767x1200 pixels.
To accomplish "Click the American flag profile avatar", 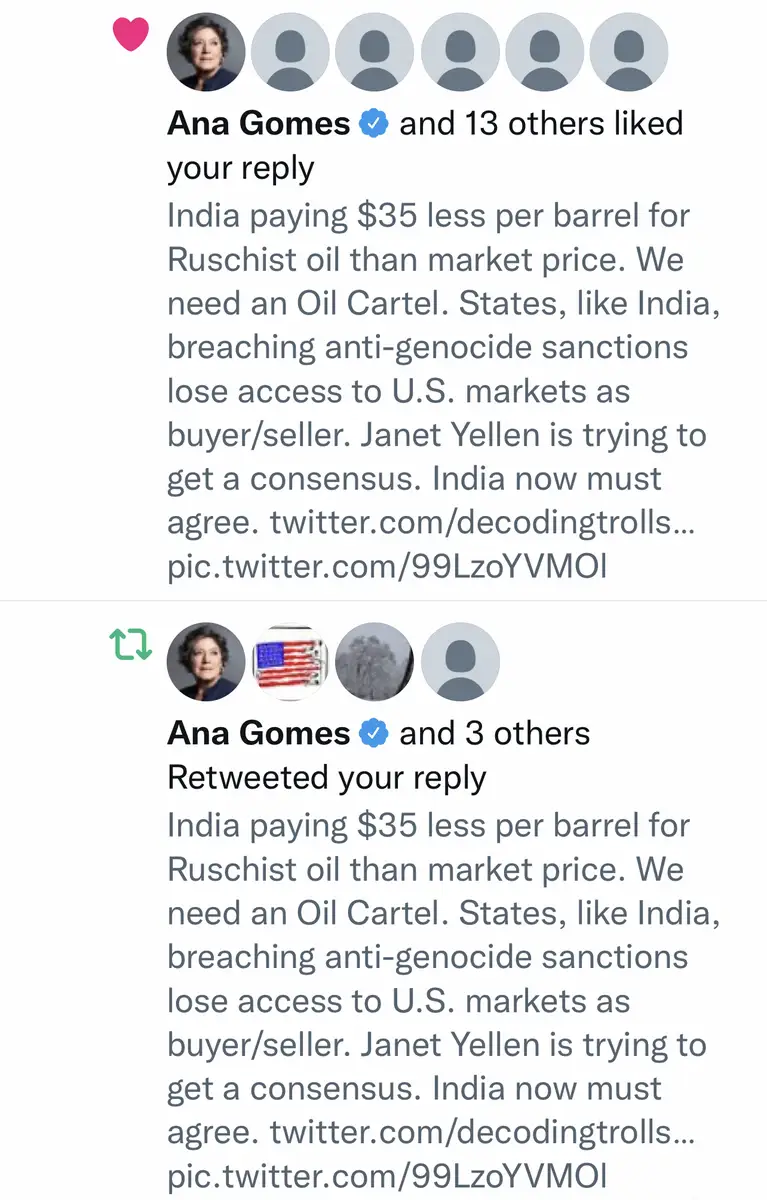I will [x=290, y=662].
